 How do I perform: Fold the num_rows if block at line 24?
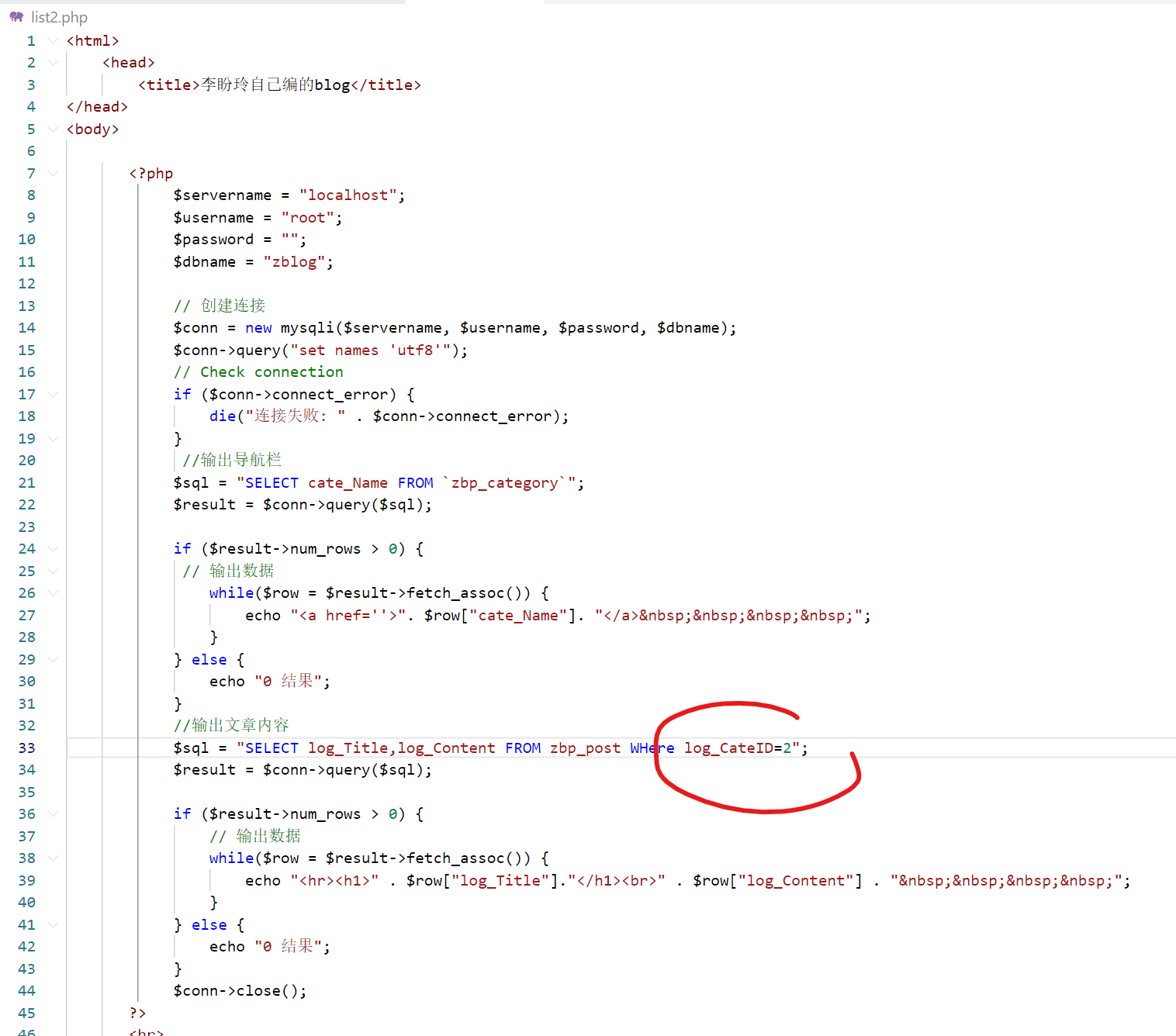53,548
